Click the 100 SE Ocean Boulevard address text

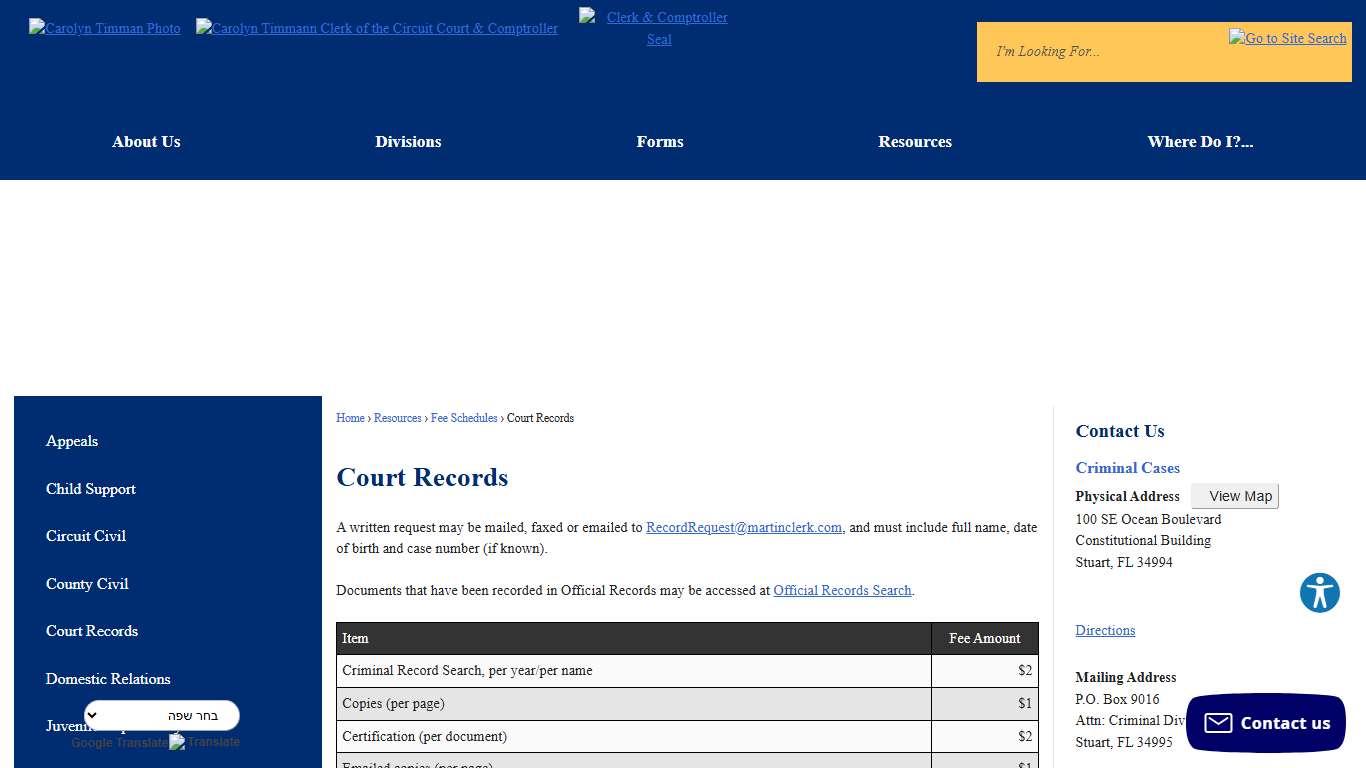tap(1148, 519)
